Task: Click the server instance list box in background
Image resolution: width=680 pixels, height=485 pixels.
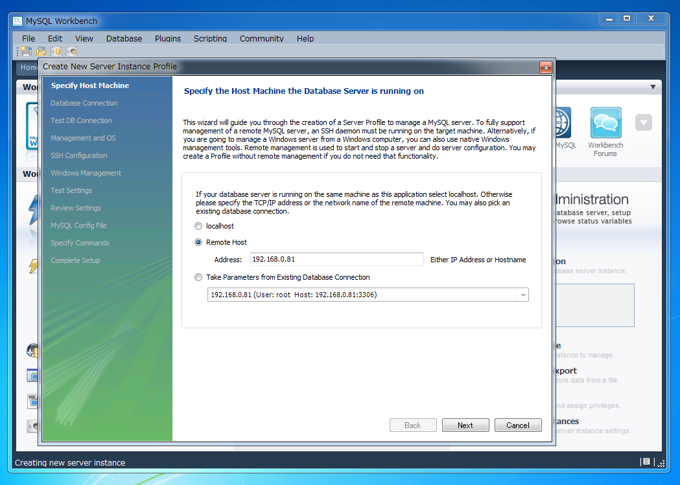Action: [x=595, y=305]
